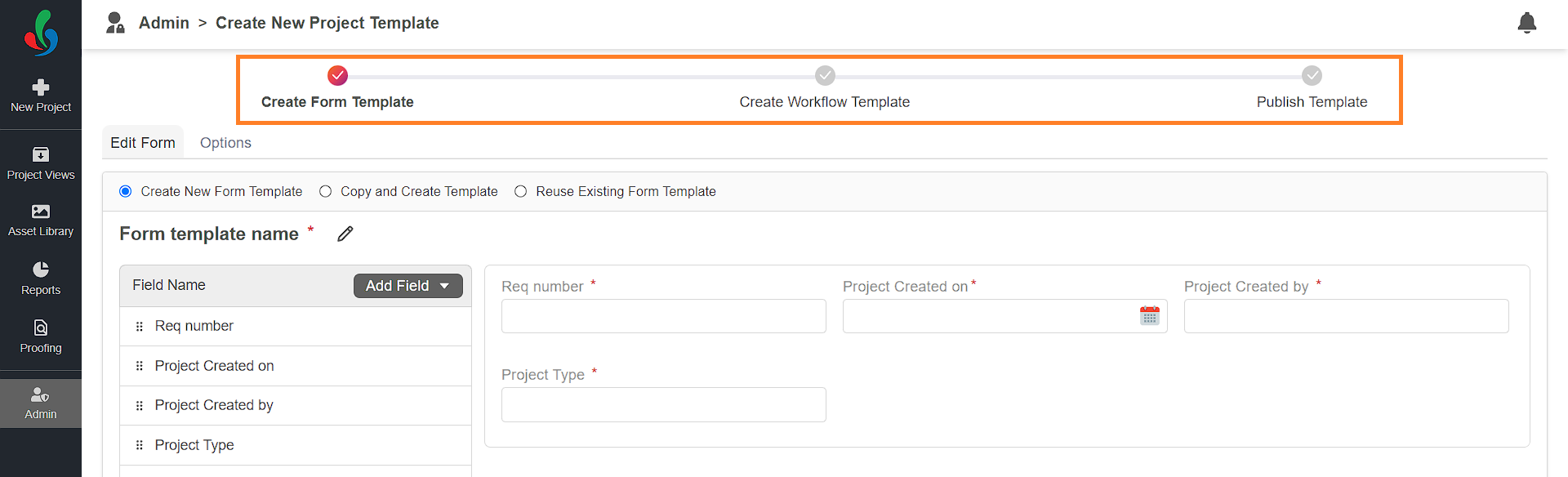Screen dimensions: 1568x477
Task: Go to Asset Library
Action: [x=41, y=221]
